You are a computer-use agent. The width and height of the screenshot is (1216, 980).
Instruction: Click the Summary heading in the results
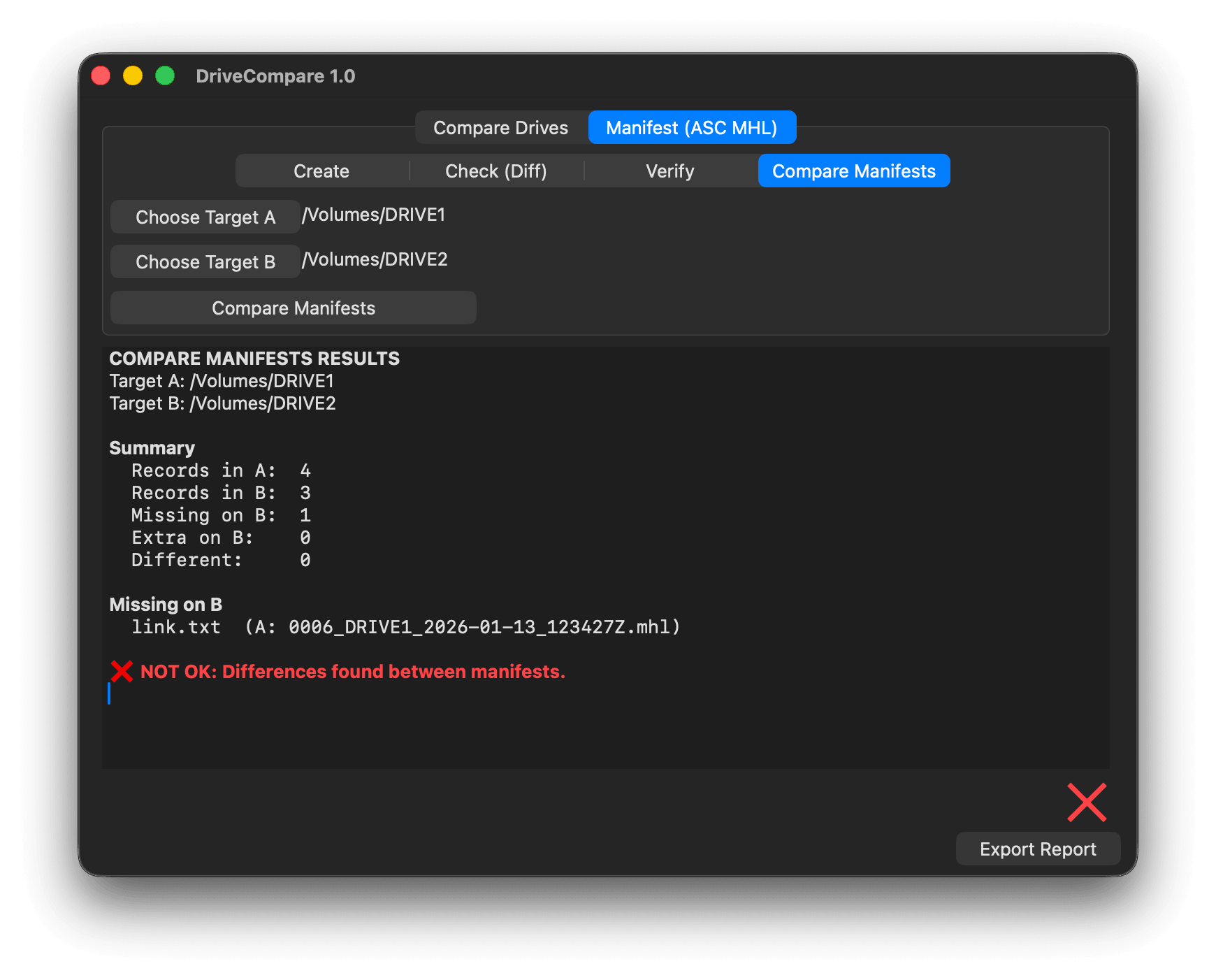coord(152,448)
